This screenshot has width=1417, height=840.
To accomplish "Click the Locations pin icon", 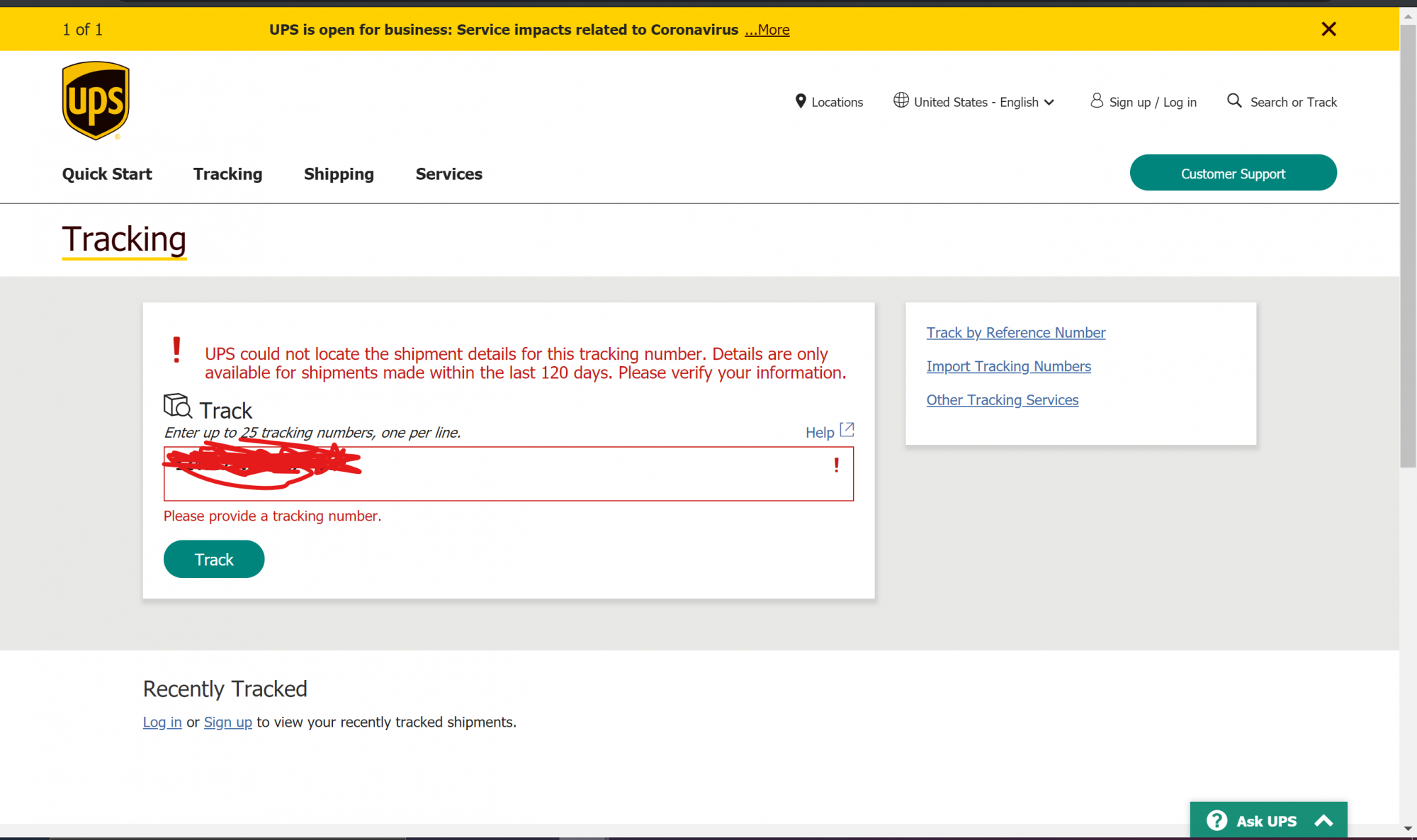I will coord(801,101).
